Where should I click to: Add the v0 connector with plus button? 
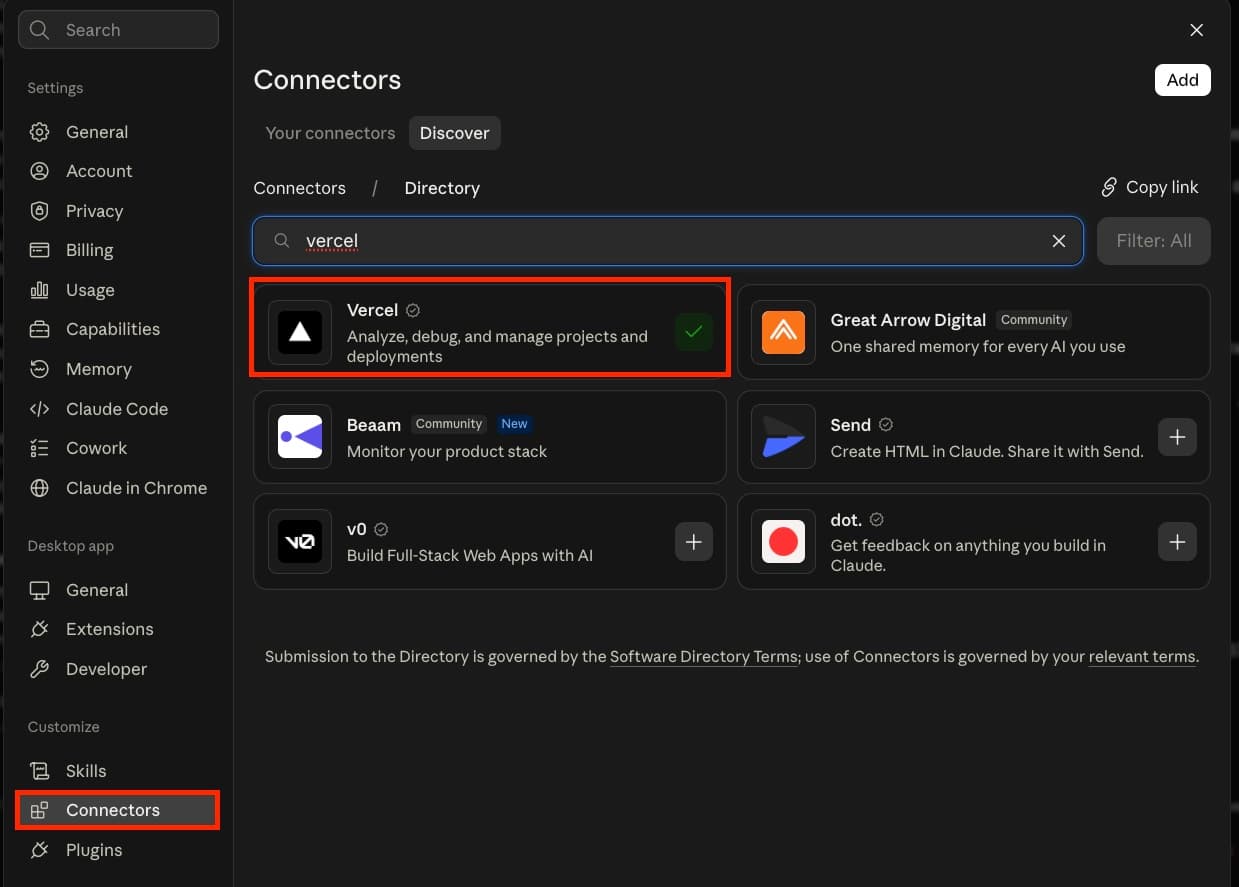pyautogui.click(x=694, y=541)
